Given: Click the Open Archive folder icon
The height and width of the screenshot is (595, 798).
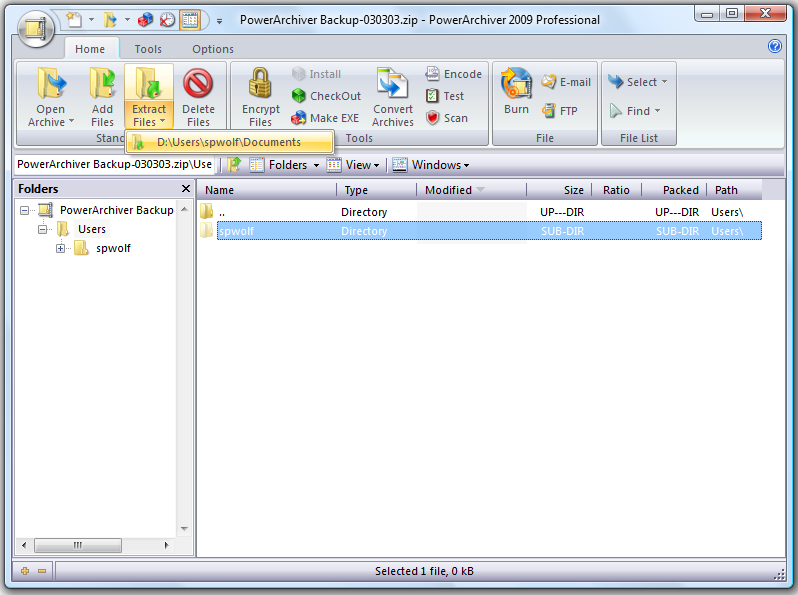Looking at the screenshot, I should tap(51, 83).
